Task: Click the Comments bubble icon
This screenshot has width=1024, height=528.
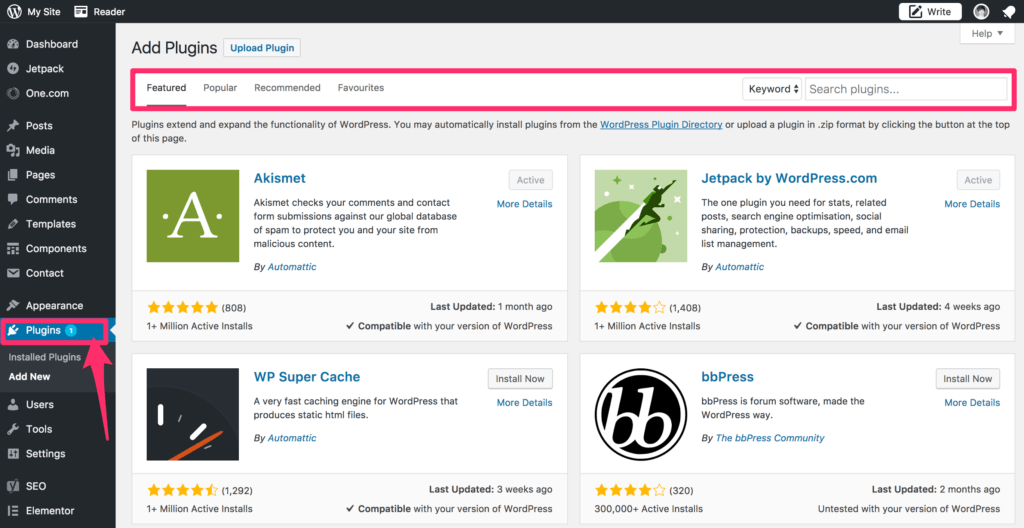Action: pos(12,199)
